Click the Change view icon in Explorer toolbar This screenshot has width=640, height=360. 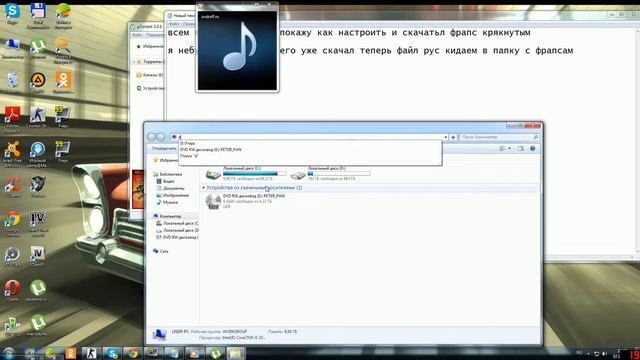point(502,149)
